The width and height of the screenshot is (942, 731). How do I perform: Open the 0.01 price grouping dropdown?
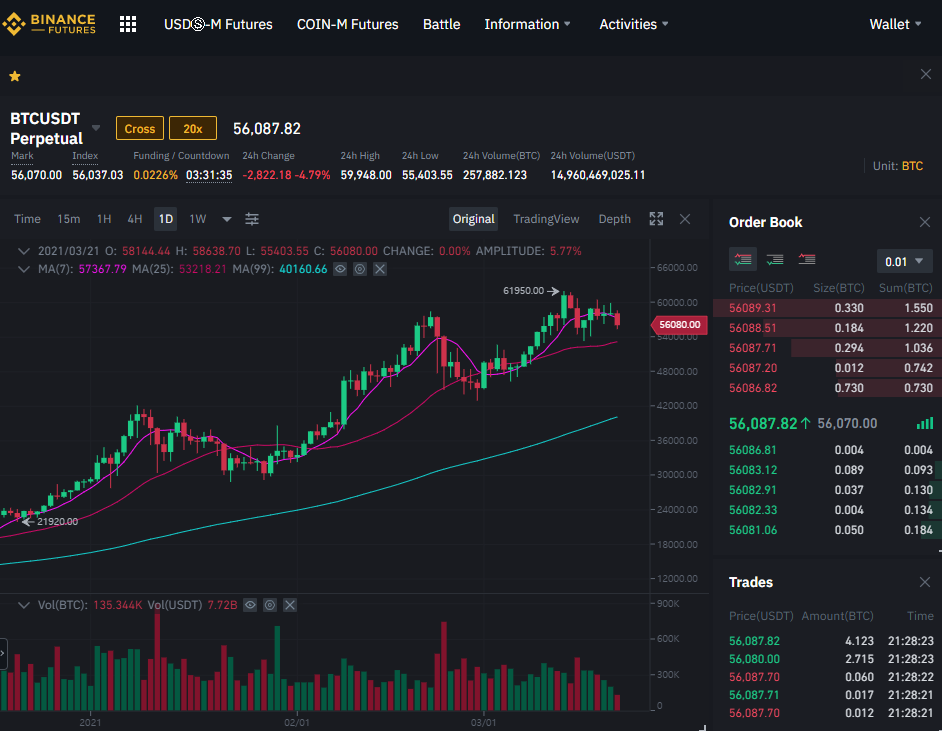[x=904, y=262]
